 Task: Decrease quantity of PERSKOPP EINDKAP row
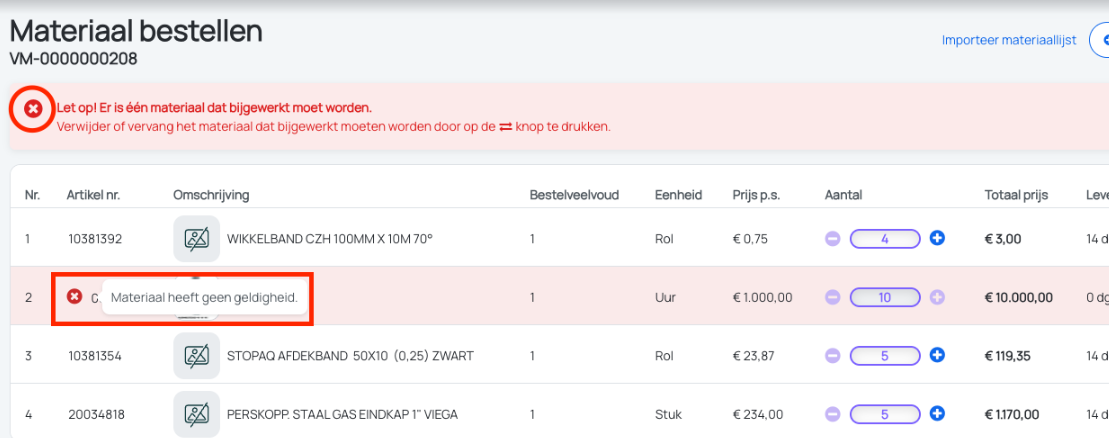832,414
